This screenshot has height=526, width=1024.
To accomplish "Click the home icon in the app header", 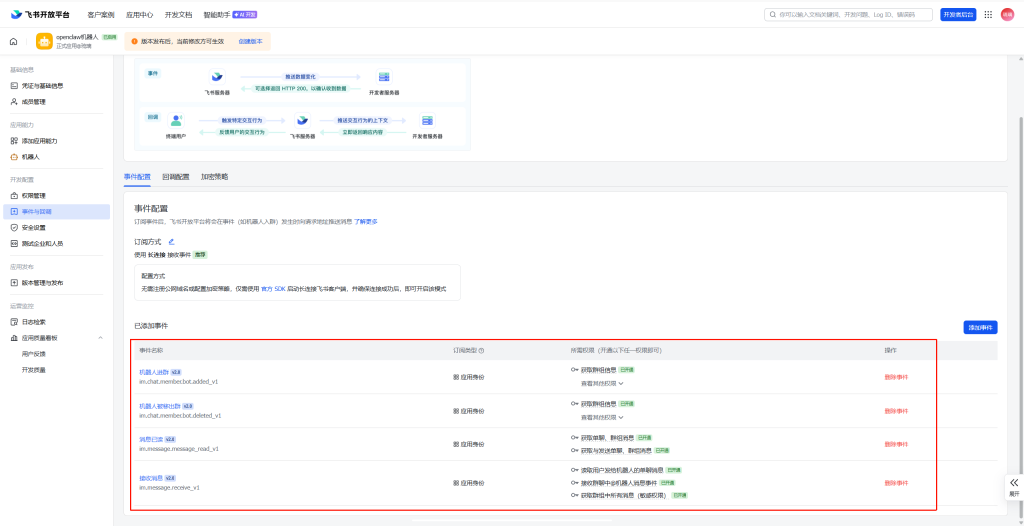I will coord(14,41).
